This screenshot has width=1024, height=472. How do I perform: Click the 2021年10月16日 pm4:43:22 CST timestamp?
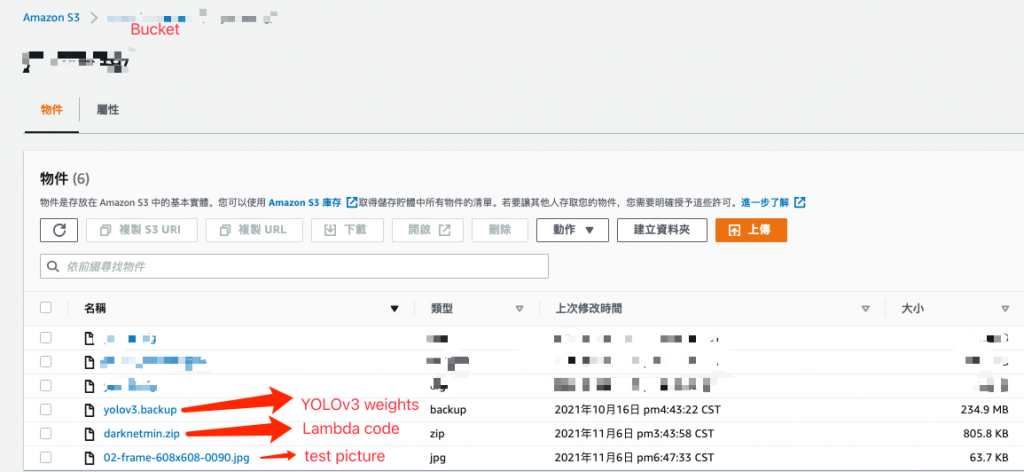637,410
